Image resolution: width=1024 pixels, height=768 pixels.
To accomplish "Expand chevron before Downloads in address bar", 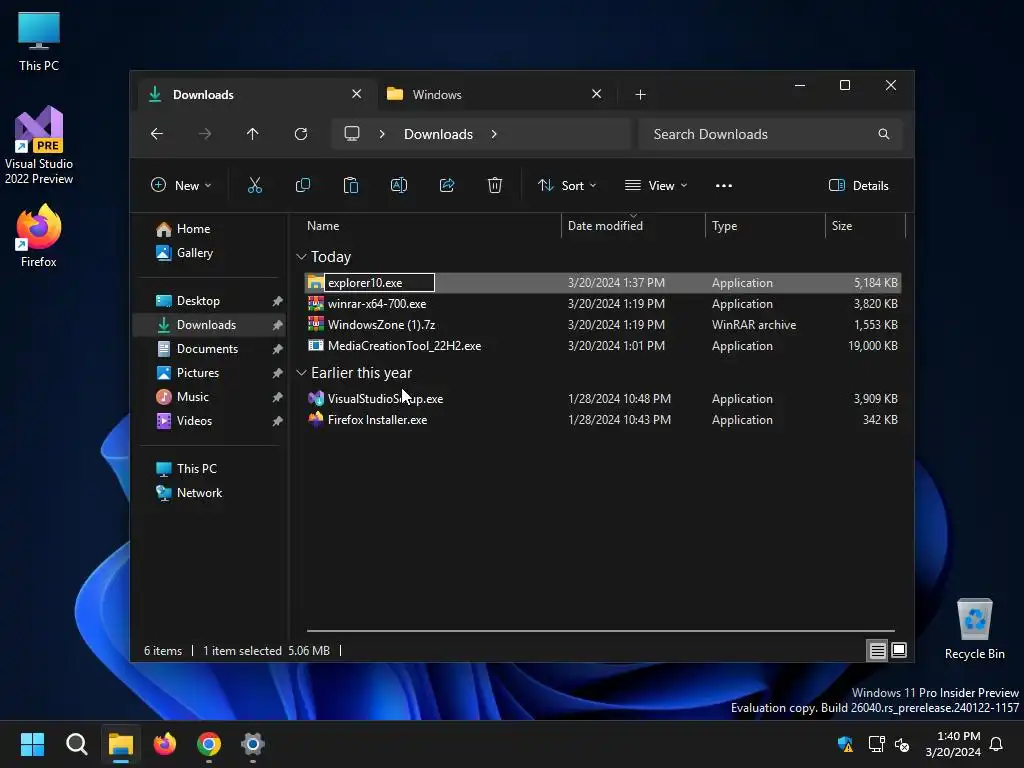I will coord(382,134).
